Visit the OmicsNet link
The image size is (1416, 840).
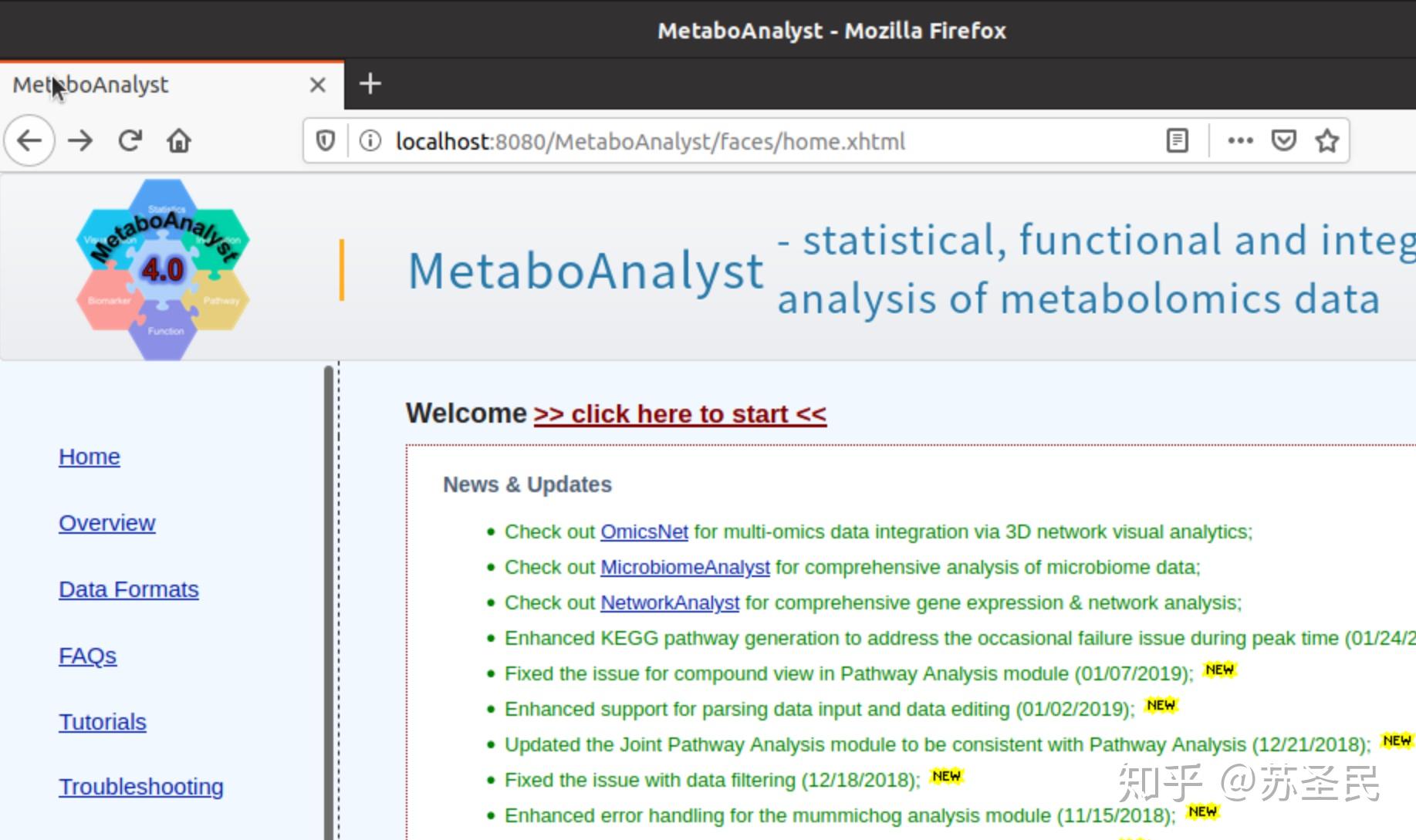tap(644, 531)
